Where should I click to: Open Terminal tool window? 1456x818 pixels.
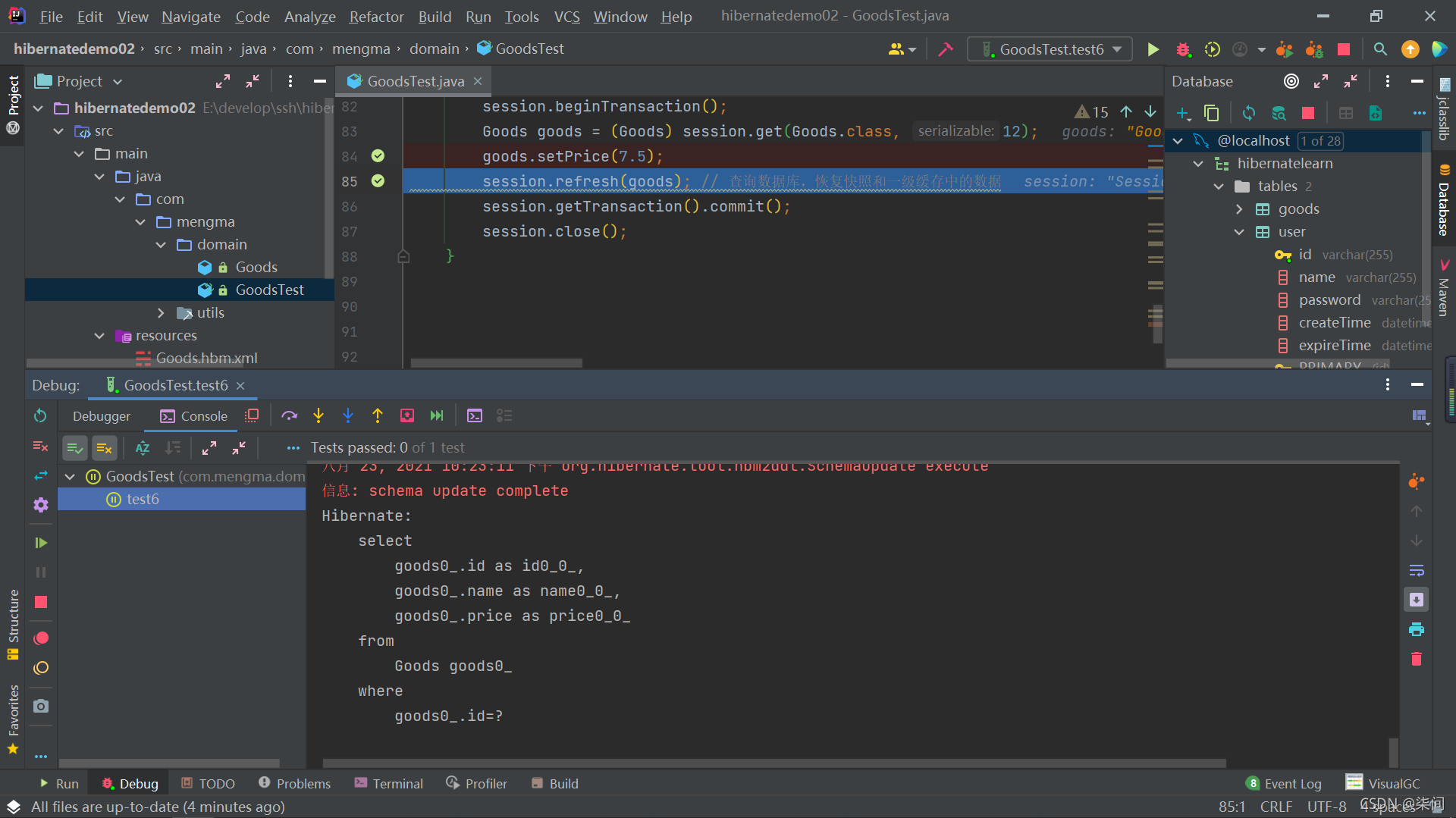(388, 783)
